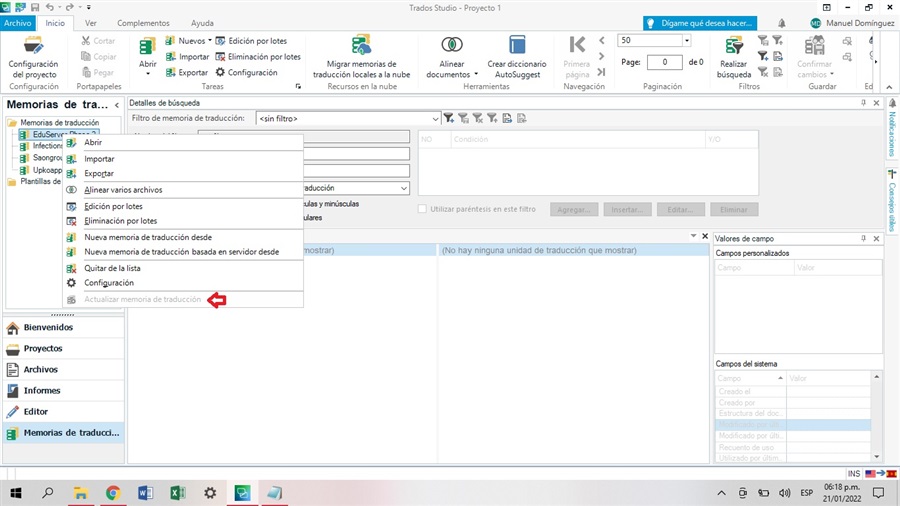900x506 pixels.
Task: Switch to the Complementos tab
Action: coord(143,23)
